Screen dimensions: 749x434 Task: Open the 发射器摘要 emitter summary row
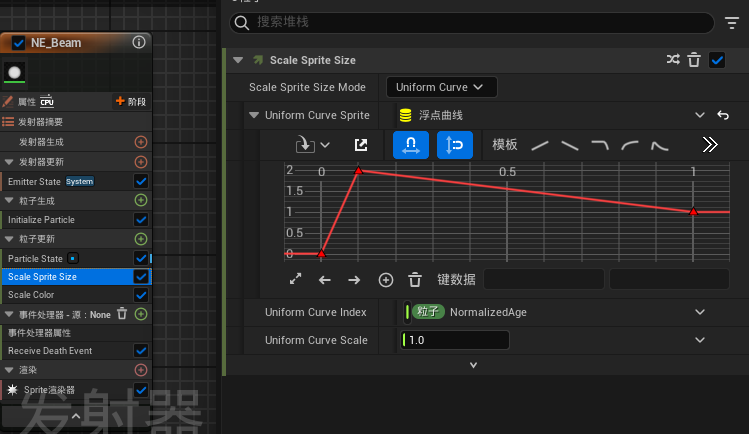[x=76, y=122]
